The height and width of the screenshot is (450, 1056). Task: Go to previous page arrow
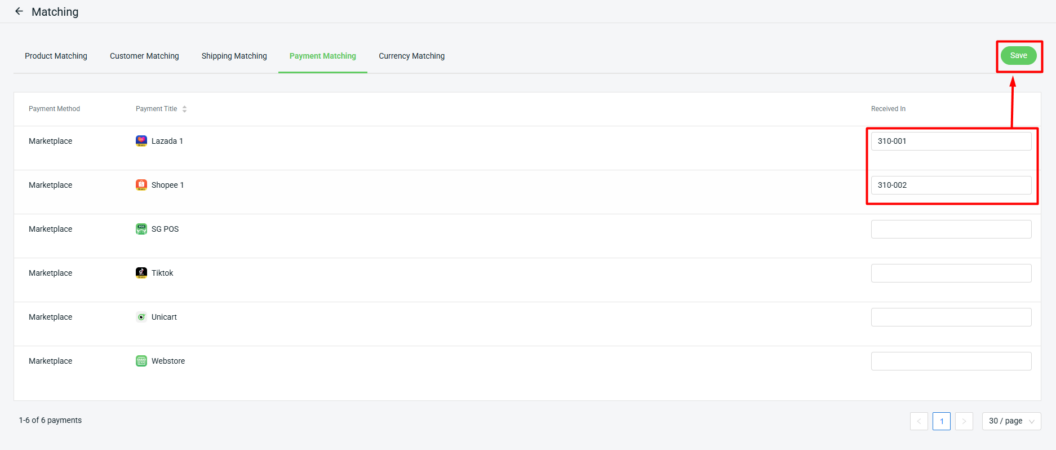(919, 421)
